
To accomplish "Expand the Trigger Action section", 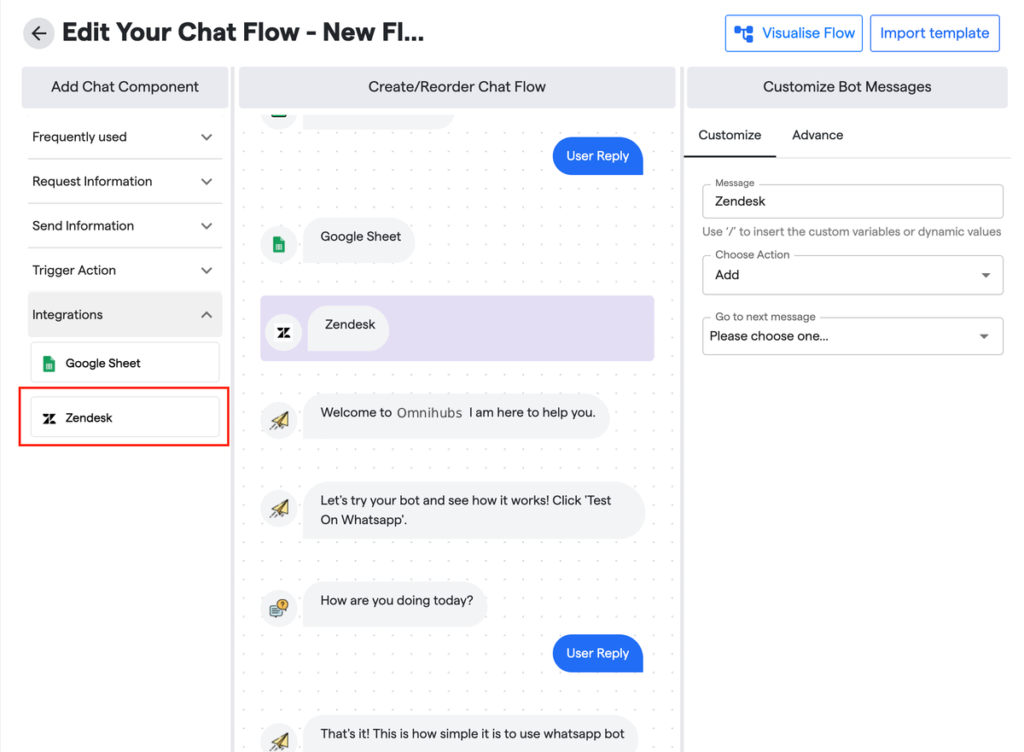I will (206, 271).
